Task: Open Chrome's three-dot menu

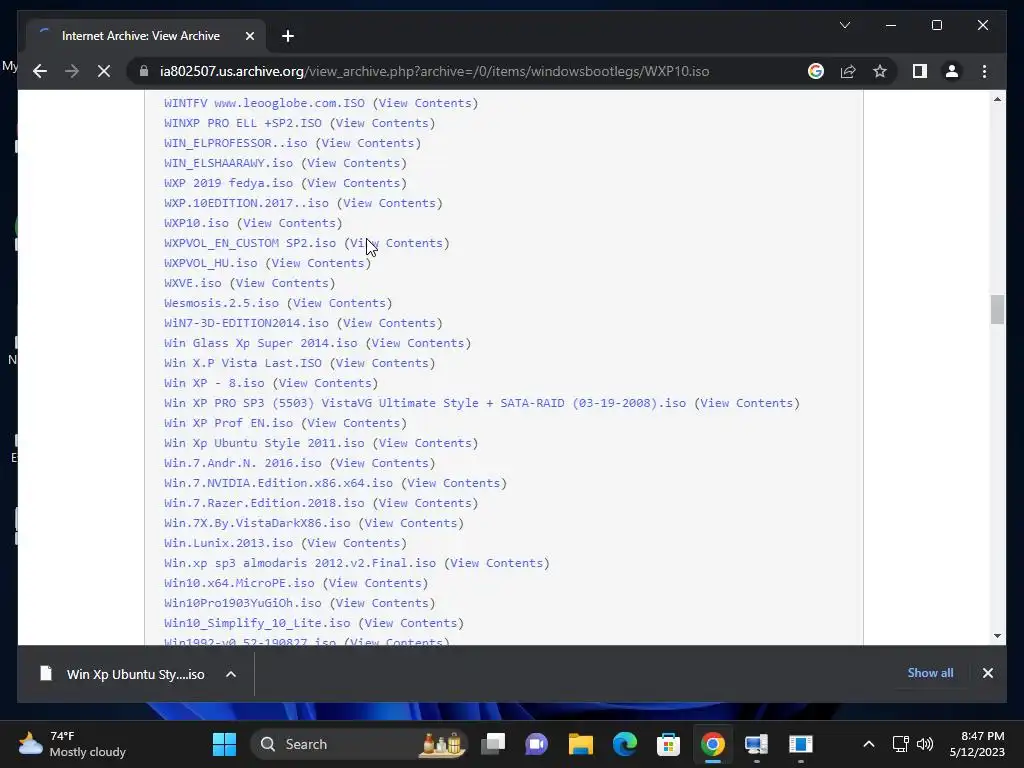Action: tap(984, 71)
